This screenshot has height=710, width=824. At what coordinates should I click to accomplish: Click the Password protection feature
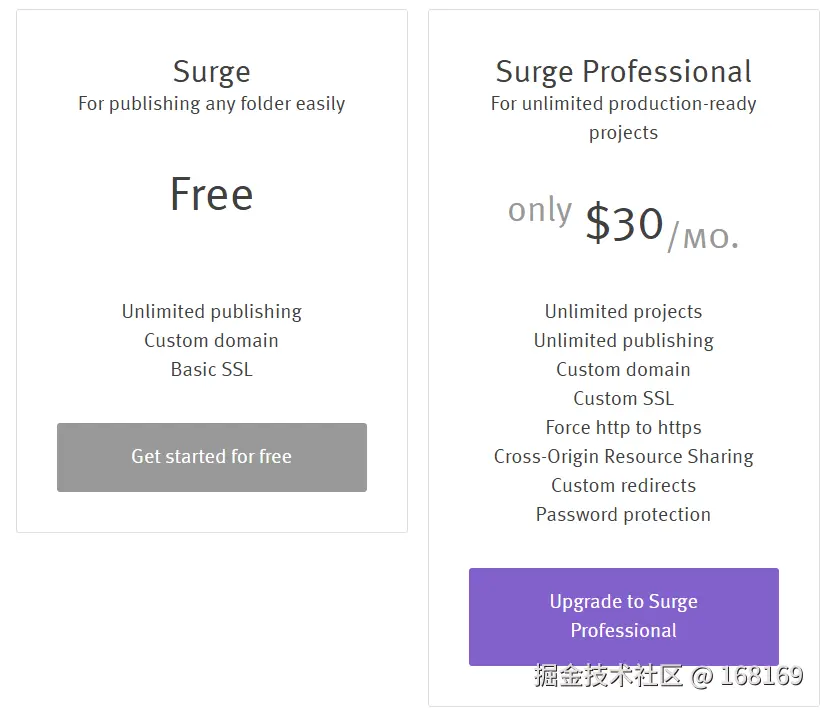tap(623, 515)
